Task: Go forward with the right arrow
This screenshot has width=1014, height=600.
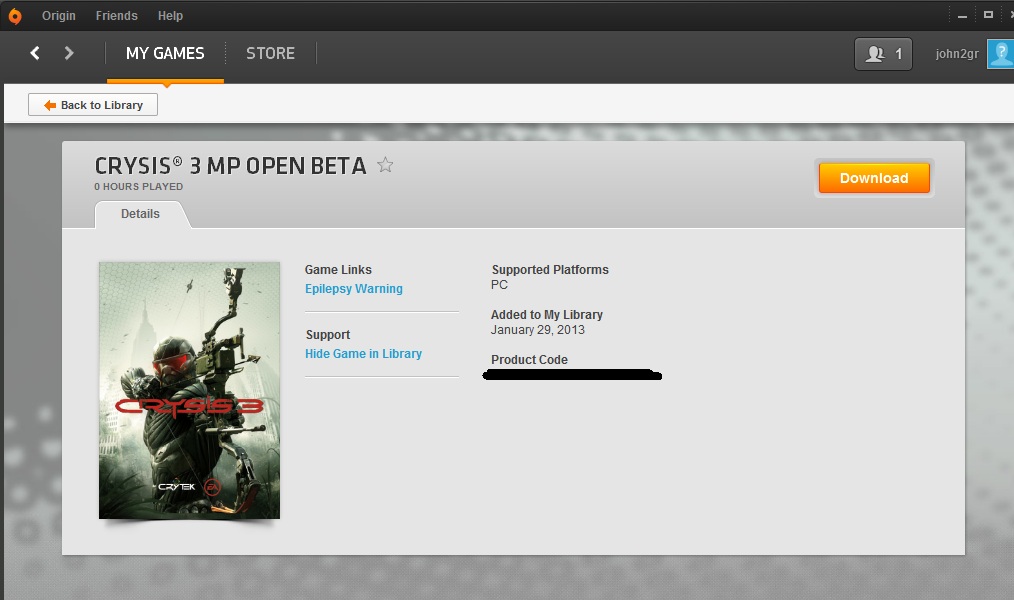Action: point(69,54)
